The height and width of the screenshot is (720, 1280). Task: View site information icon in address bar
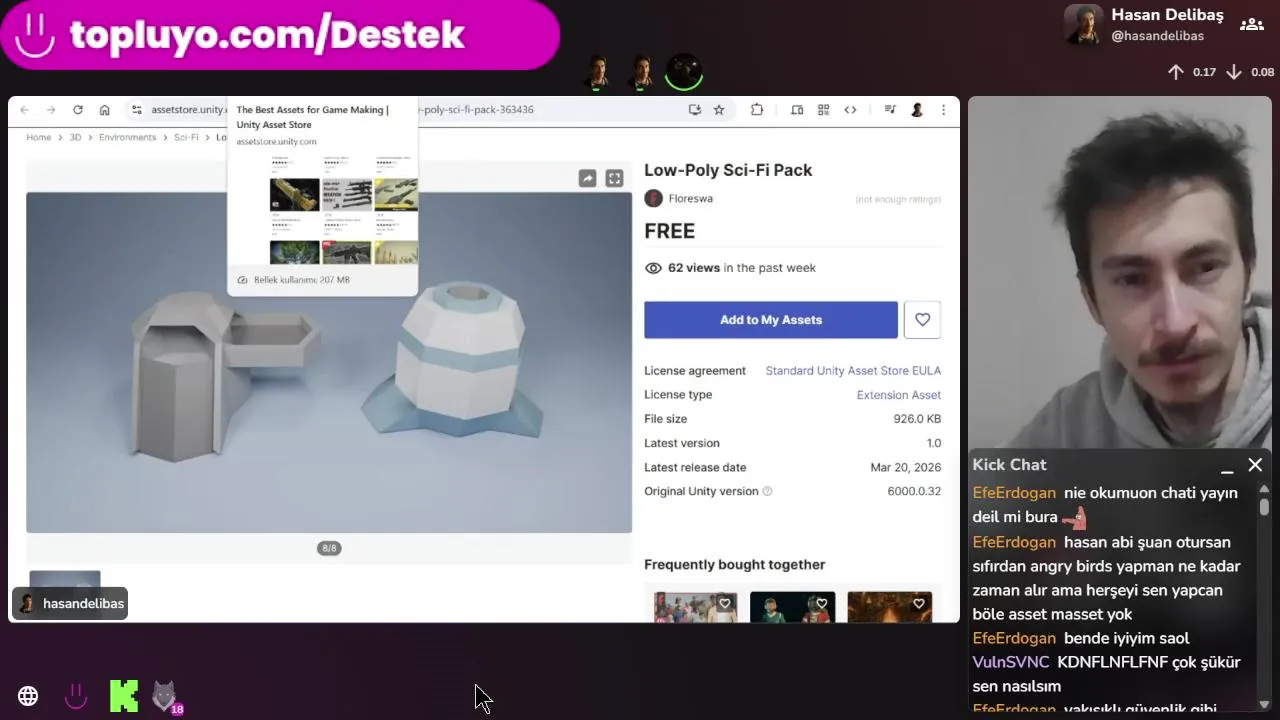click(x=137, y=110)
